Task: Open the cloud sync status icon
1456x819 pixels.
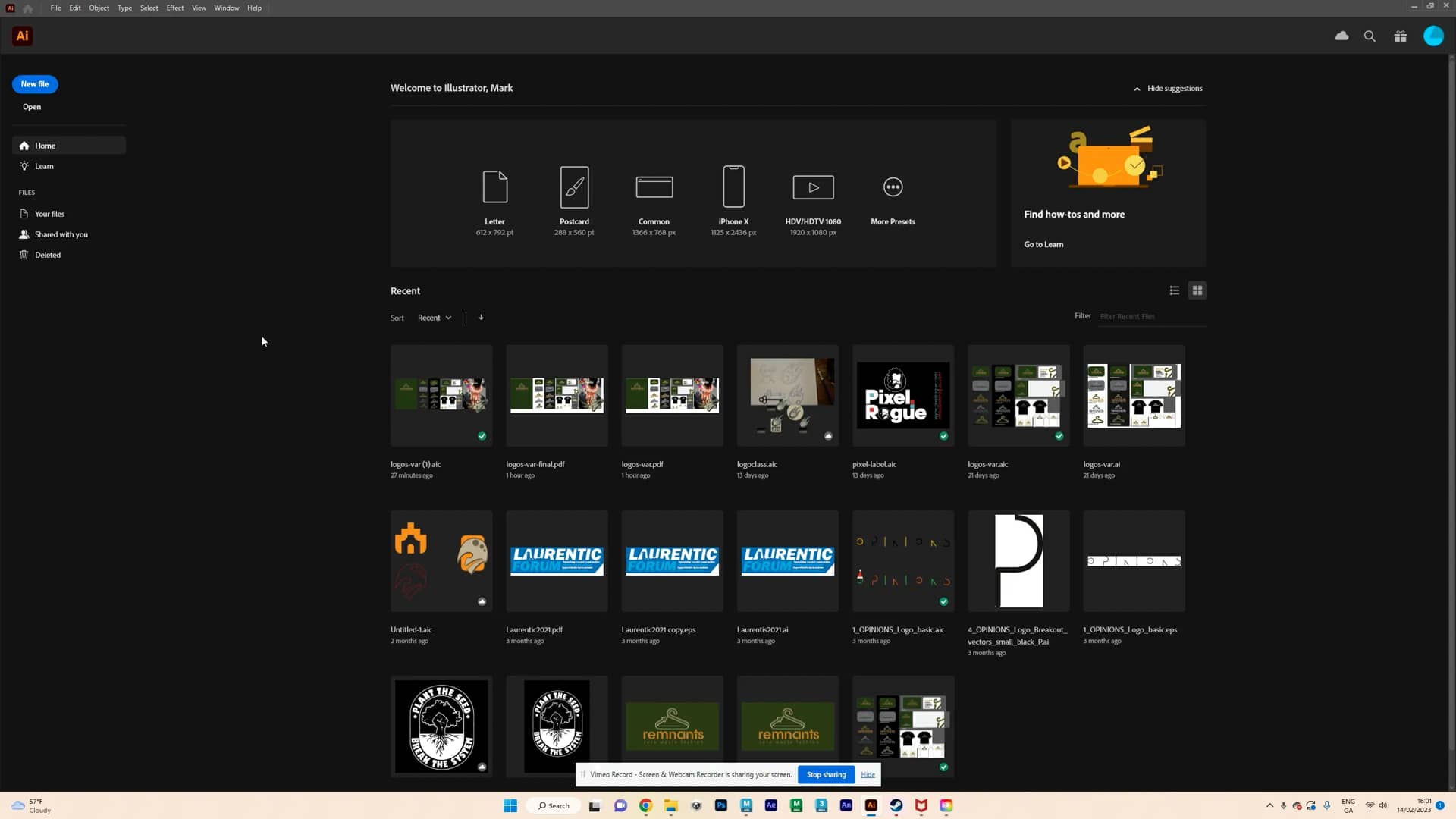Action: pyautogui.click(x=1341, y=36)
